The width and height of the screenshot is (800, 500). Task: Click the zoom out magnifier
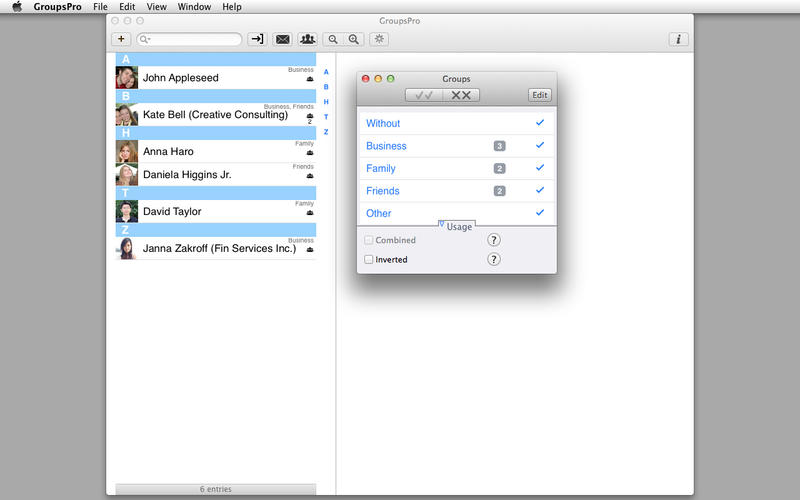point(334,39)
